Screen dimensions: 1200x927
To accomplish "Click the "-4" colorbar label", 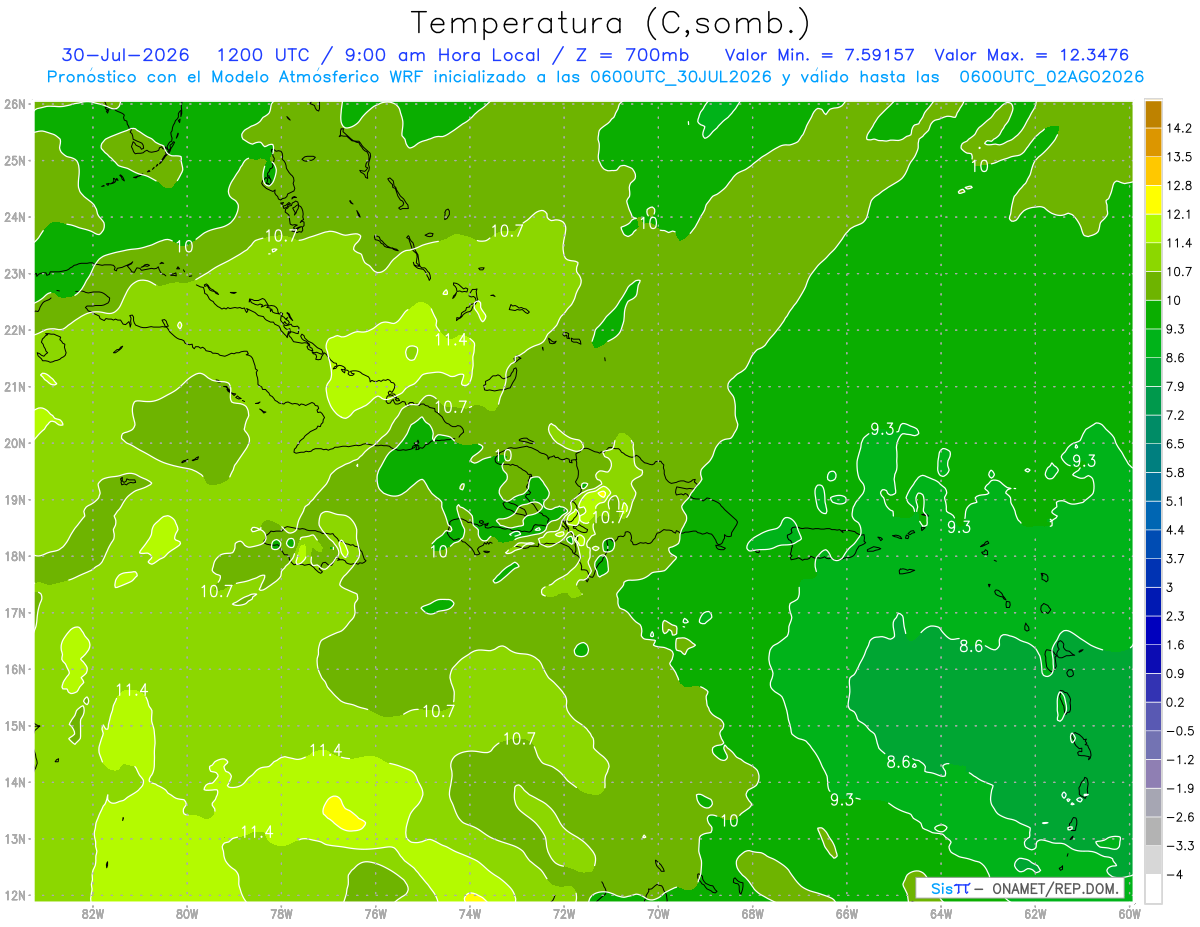I will pyautogui.click(x=1175, y=874).
